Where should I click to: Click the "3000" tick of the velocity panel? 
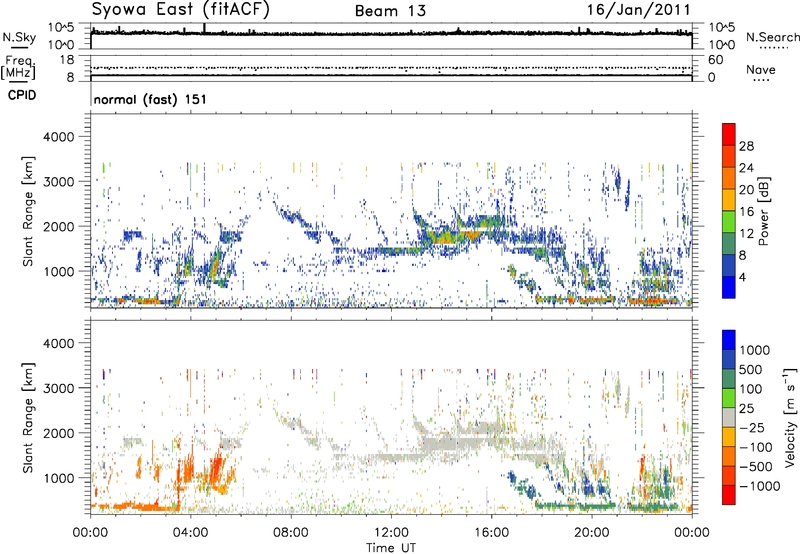58,388
